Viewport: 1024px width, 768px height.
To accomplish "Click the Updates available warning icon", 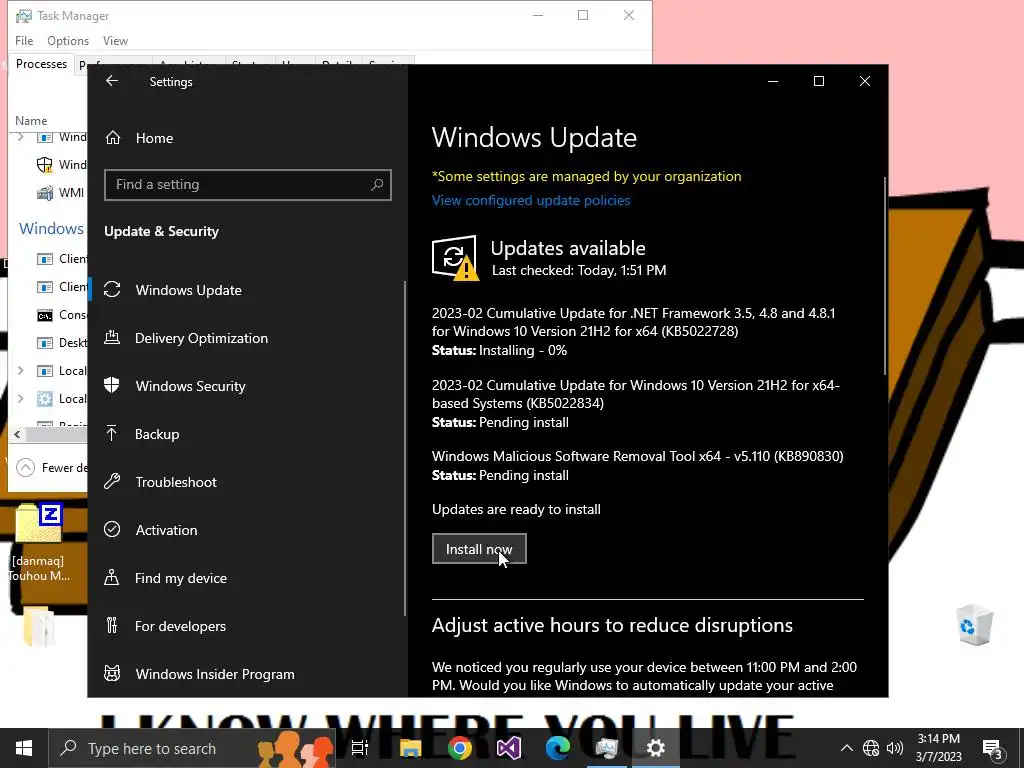I will 455,258.
